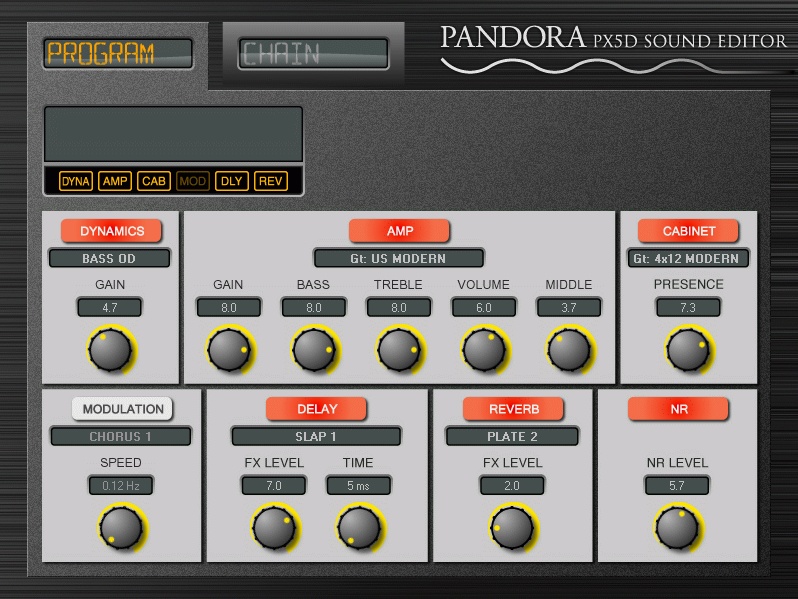Enable the MODULATION effect button
The image size is (798, 599).
[x=123, y=409]
